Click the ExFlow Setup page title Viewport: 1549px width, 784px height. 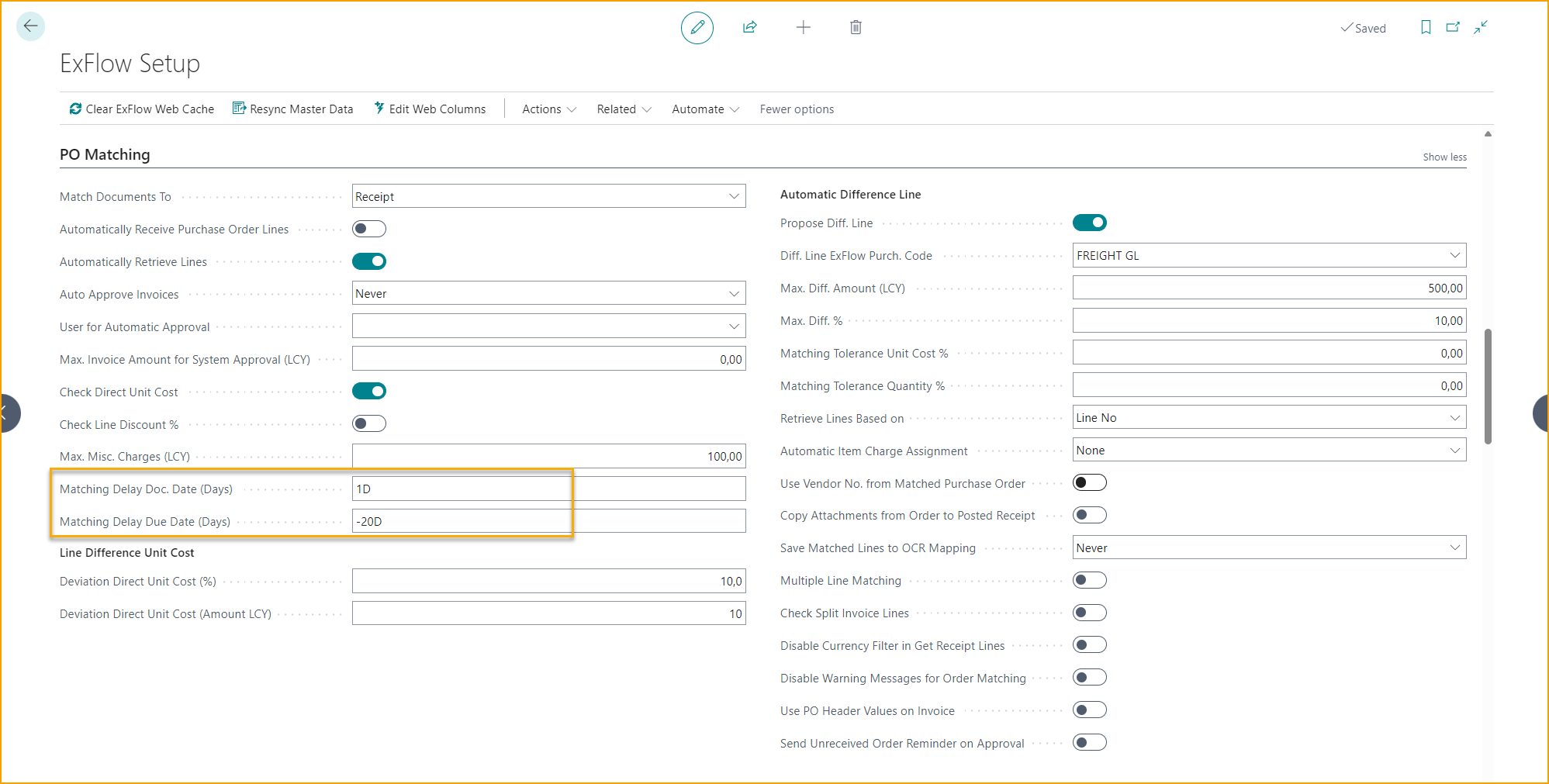tap(130, 64)
